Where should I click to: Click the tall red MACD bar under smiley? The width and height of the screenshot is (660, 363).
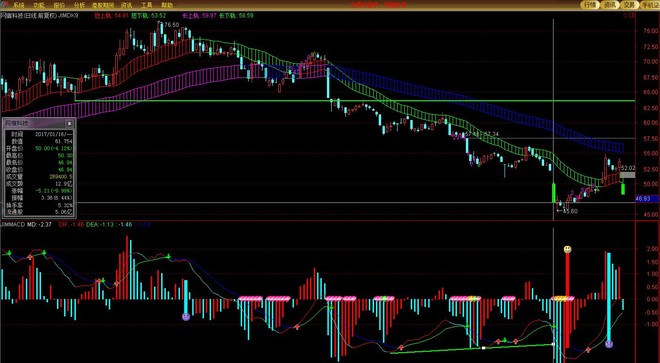[567, 300]
